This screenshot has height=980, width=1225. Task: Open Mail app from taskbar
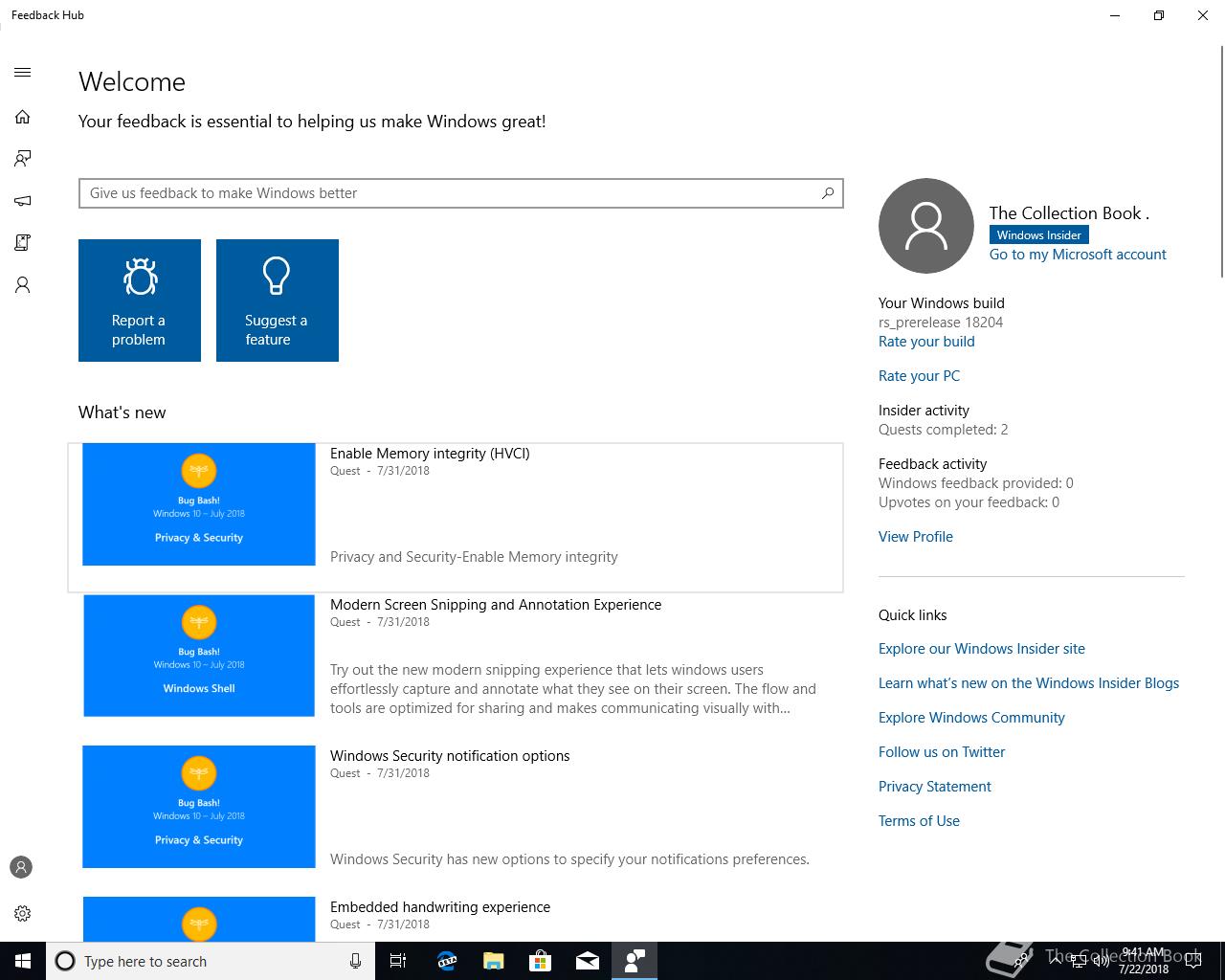click(x=587, y=961)
